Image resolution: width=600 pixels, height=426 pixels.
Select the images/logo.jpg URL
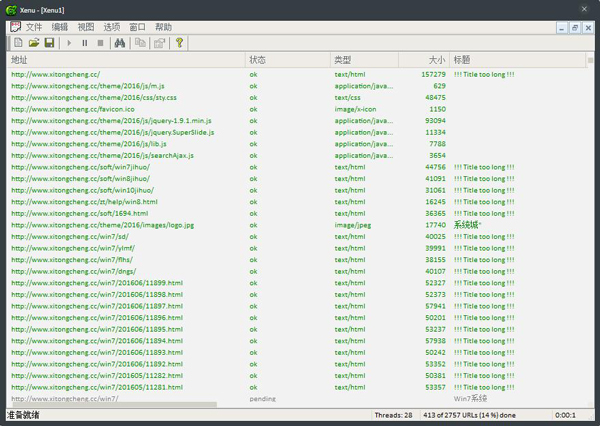(103, 225)
